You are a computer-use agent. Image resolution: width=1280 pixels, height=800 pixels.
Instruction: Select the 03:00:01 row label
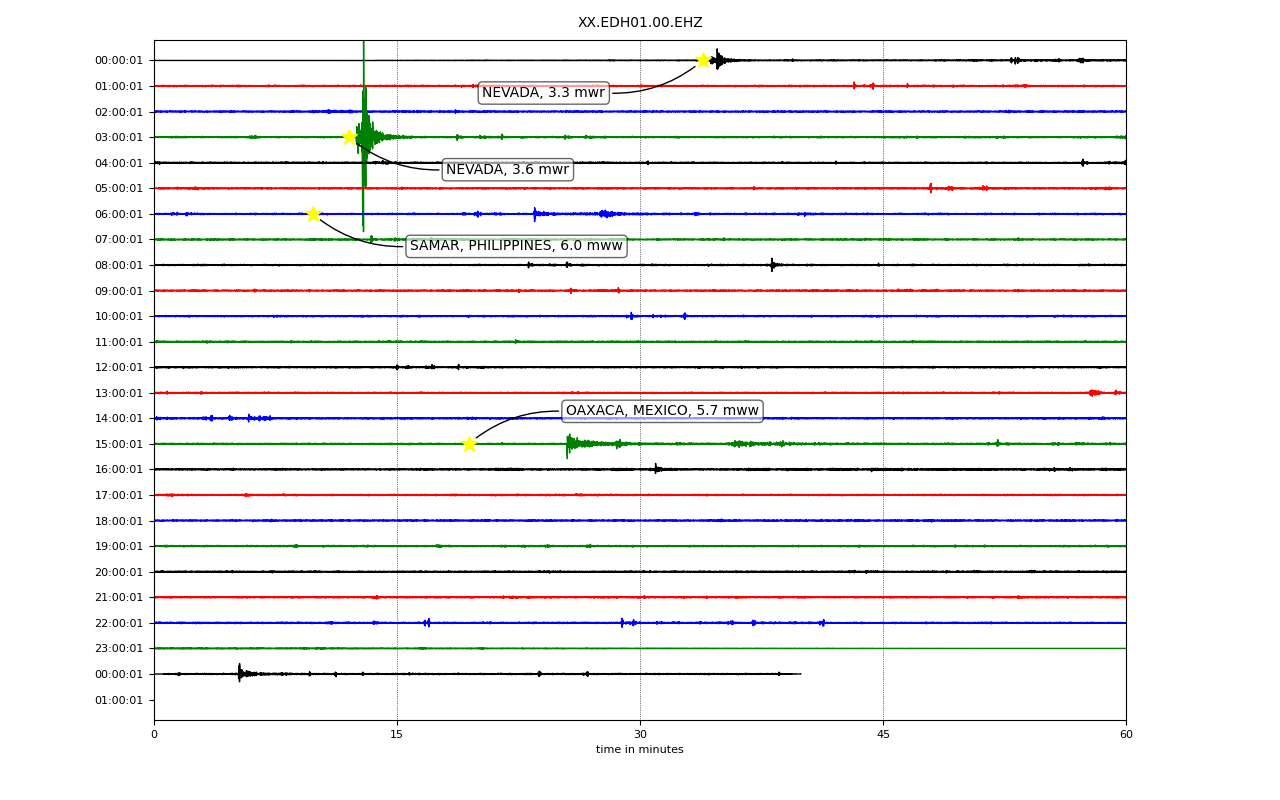pyautogui.click(x=119, y=137)
